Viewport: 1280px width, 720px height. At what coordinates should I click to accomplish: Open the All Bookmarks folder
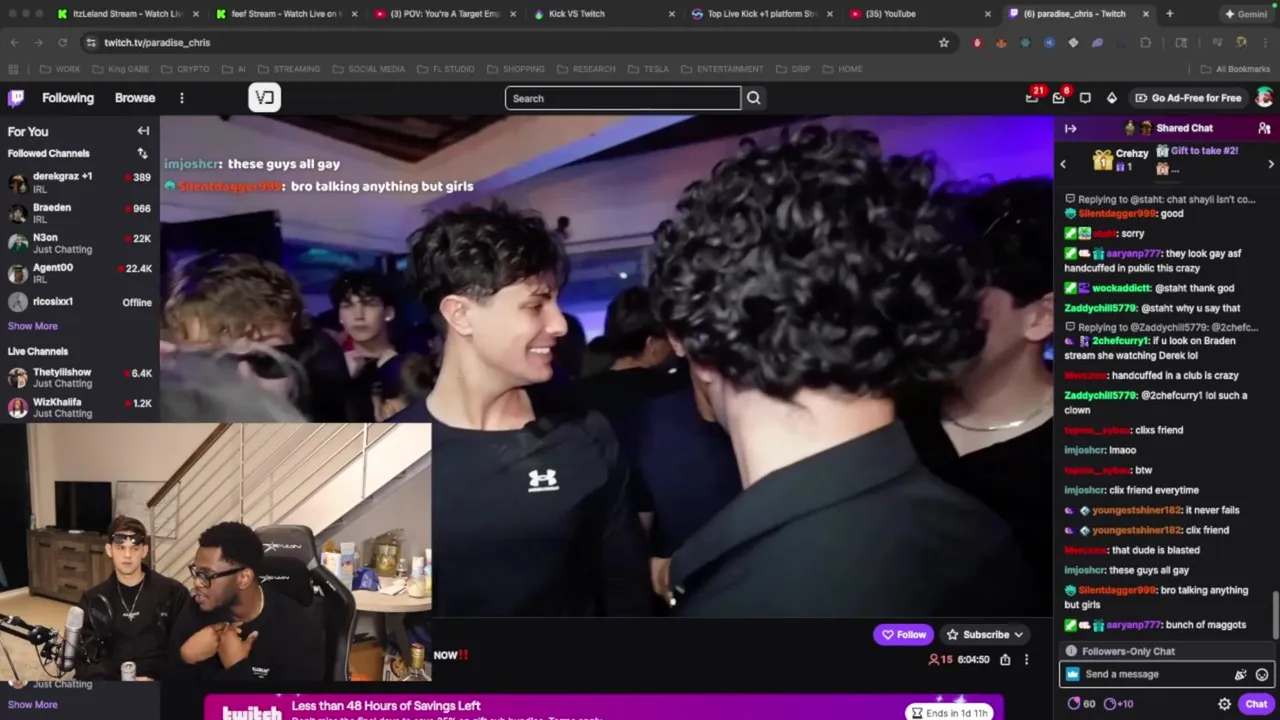(x=1235, y=69)
